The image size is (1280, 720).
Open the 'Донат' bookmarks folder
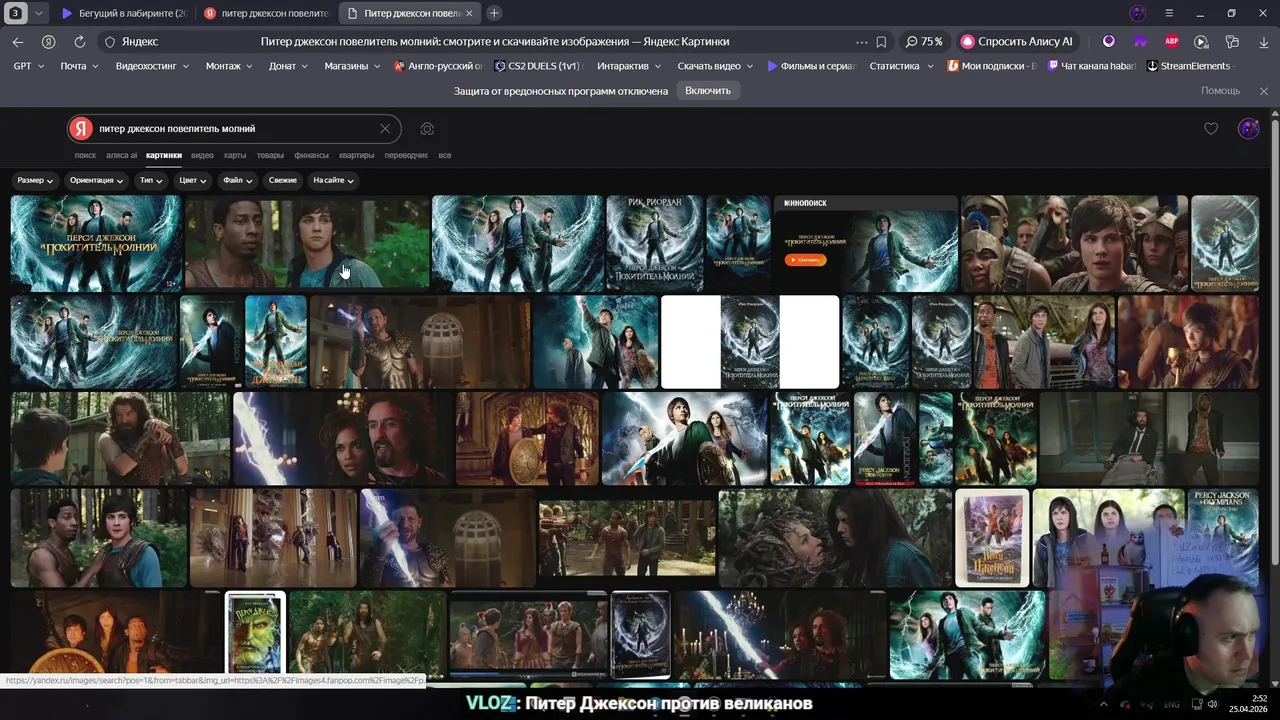(289, 66)
